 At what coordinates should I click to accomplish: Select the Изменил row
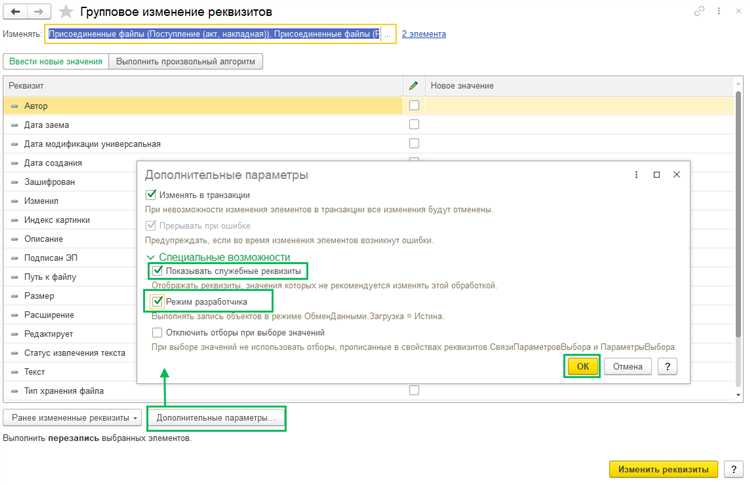[71, 201]
